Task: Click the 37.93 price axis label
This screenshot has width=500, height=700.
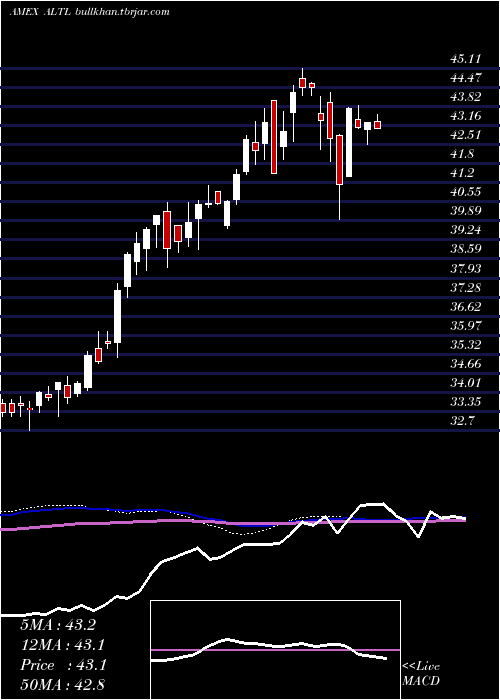Action: point(465,268)
